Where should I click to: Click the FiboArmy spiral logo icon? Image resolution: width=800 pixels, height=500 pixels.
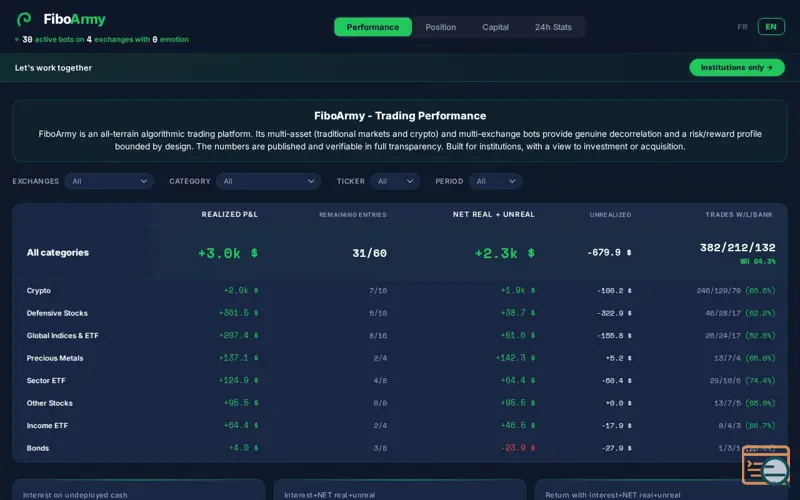click(24, 19)
